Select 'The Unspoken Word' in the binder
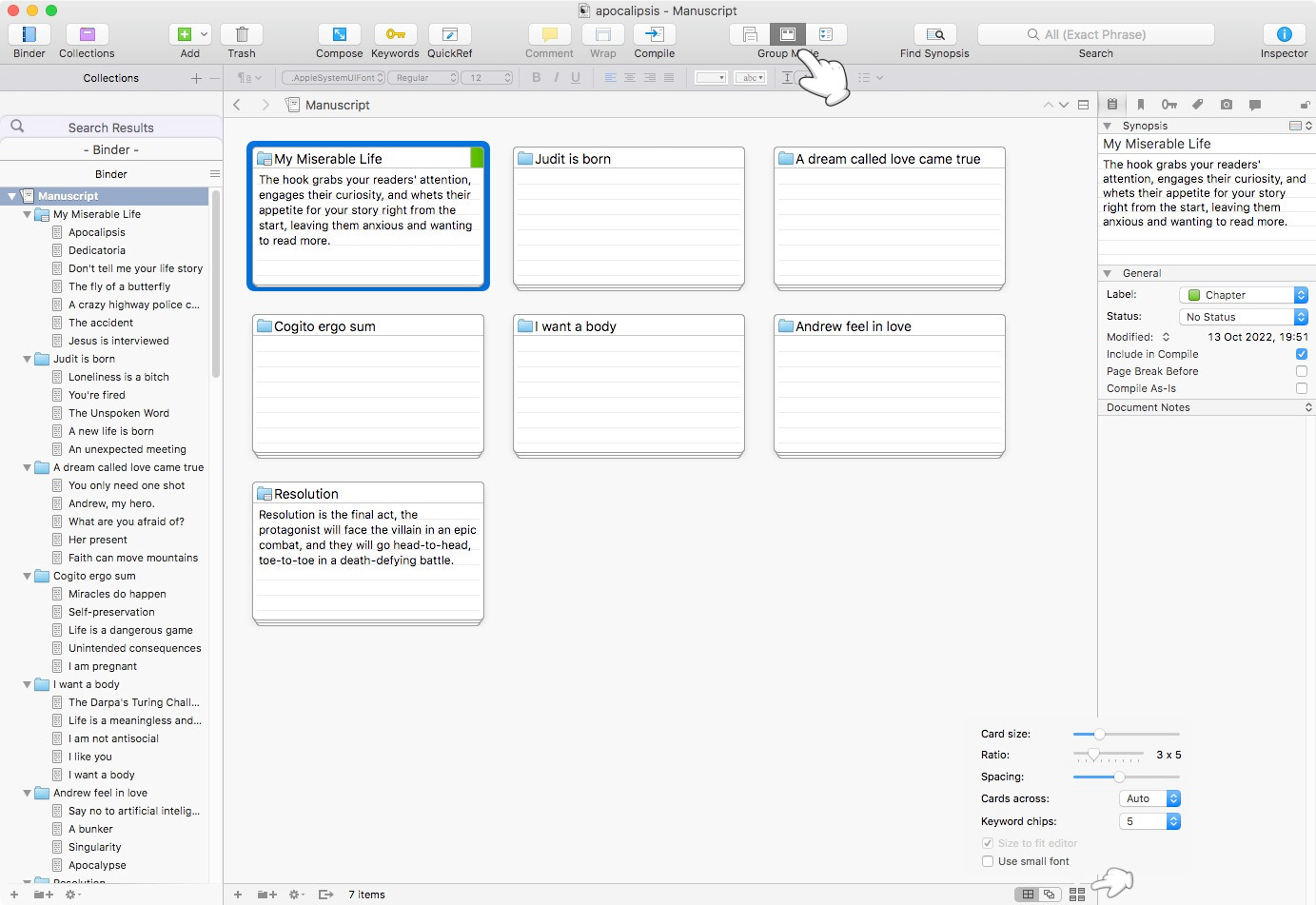The image size is (1316, 905). (x=119, y=413)
